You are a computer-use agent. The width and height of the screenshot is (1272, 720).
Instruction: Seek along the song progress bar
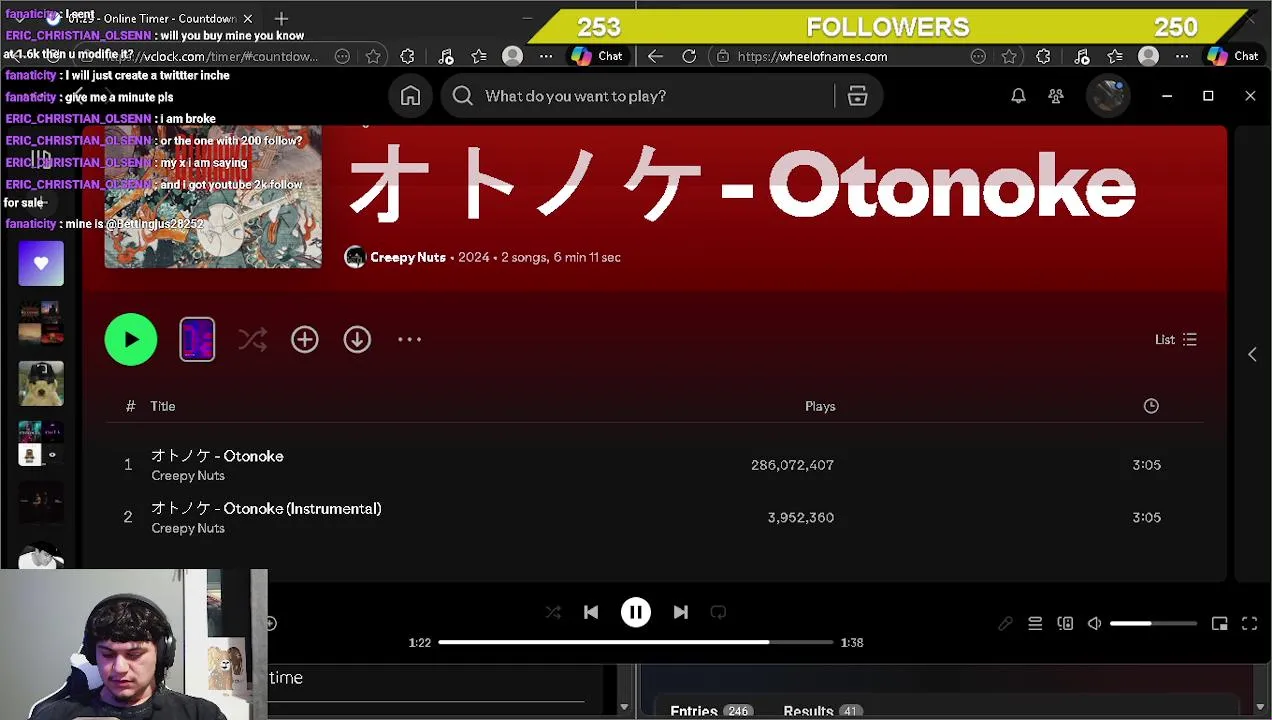(635, 642)
